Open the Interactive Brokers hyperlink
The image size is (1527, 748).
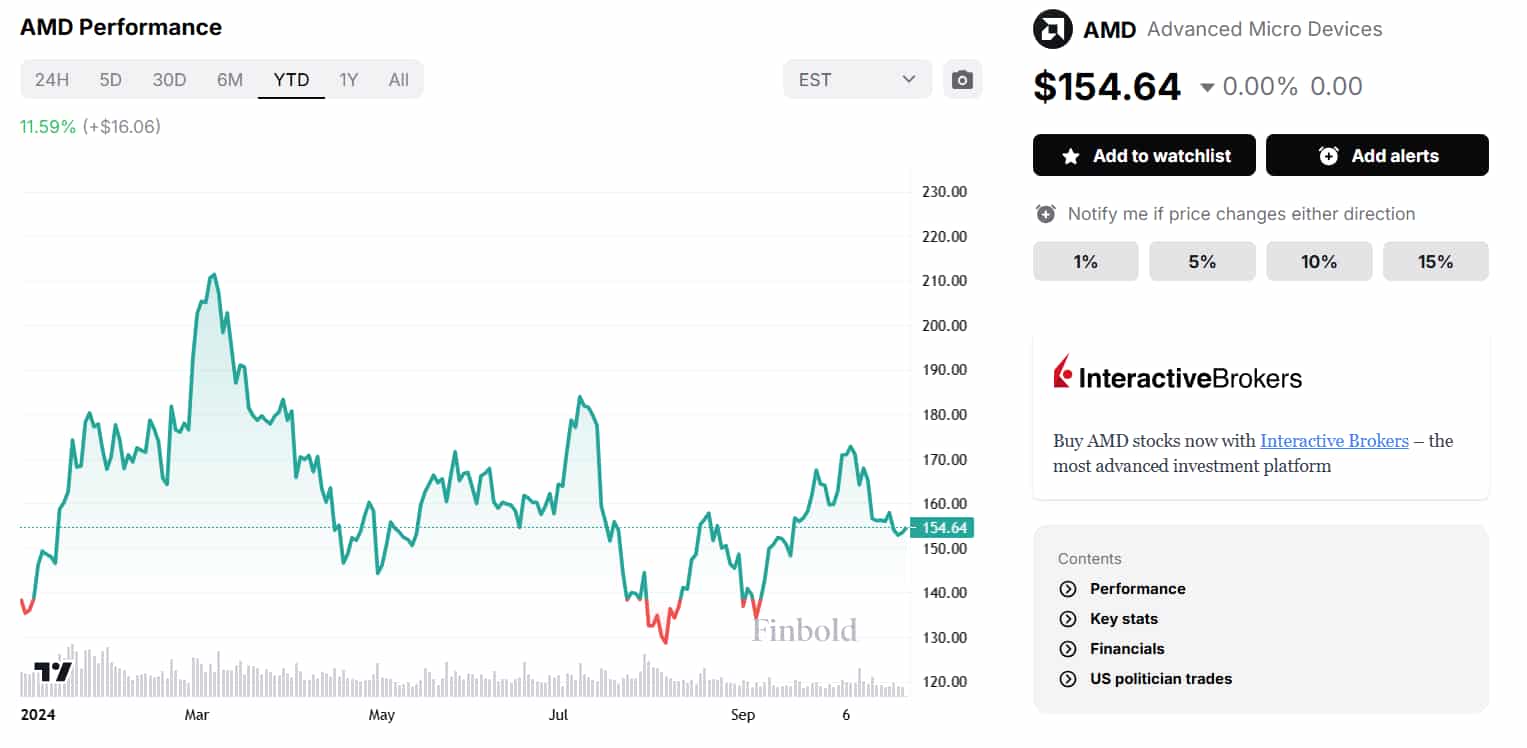pyautogui.click(x=1334, y=441)
